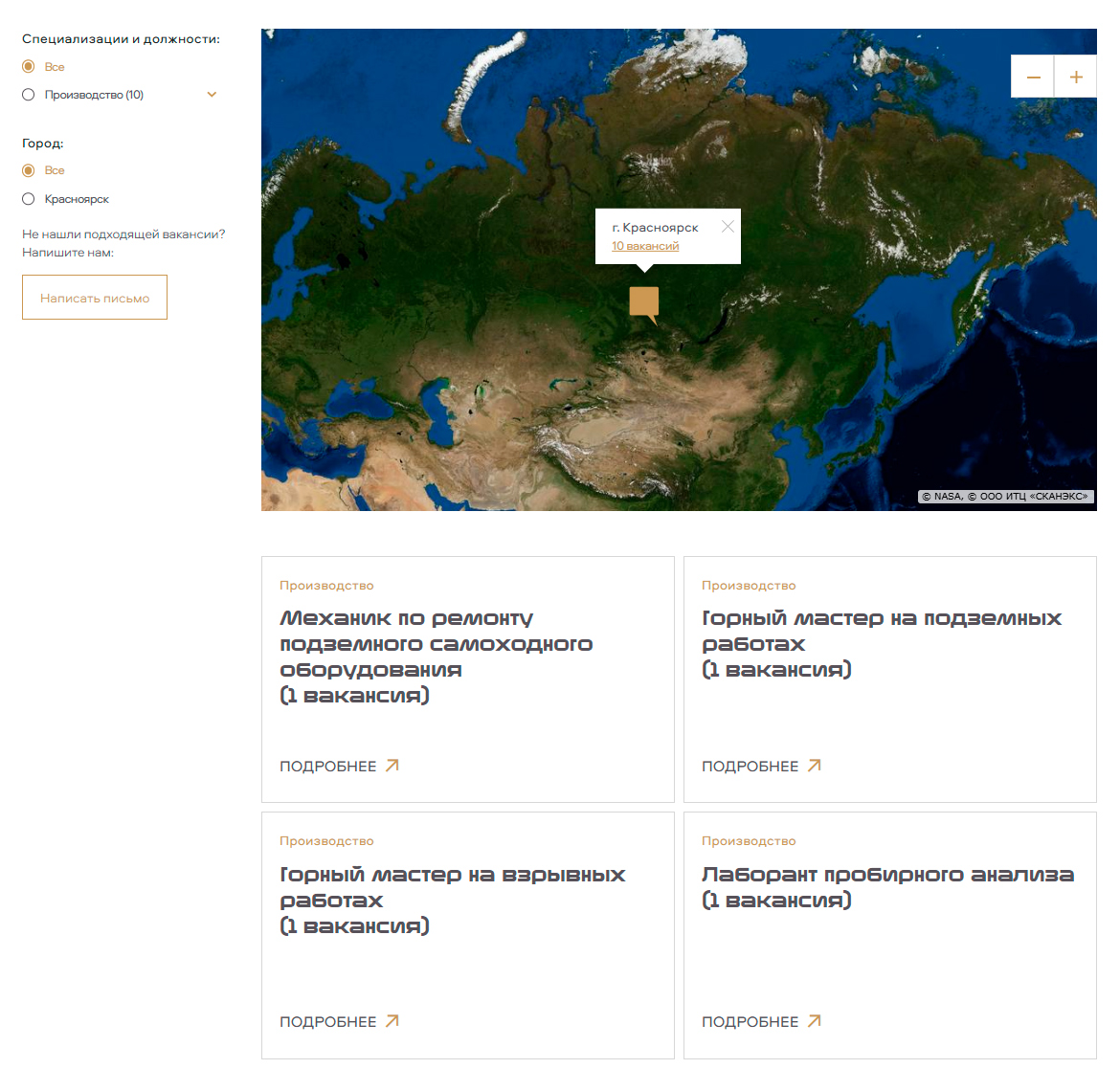The image size is (1120, 1091).
Task: Click arrow icon on Механик по ремонту card
Action: (392, 766)
